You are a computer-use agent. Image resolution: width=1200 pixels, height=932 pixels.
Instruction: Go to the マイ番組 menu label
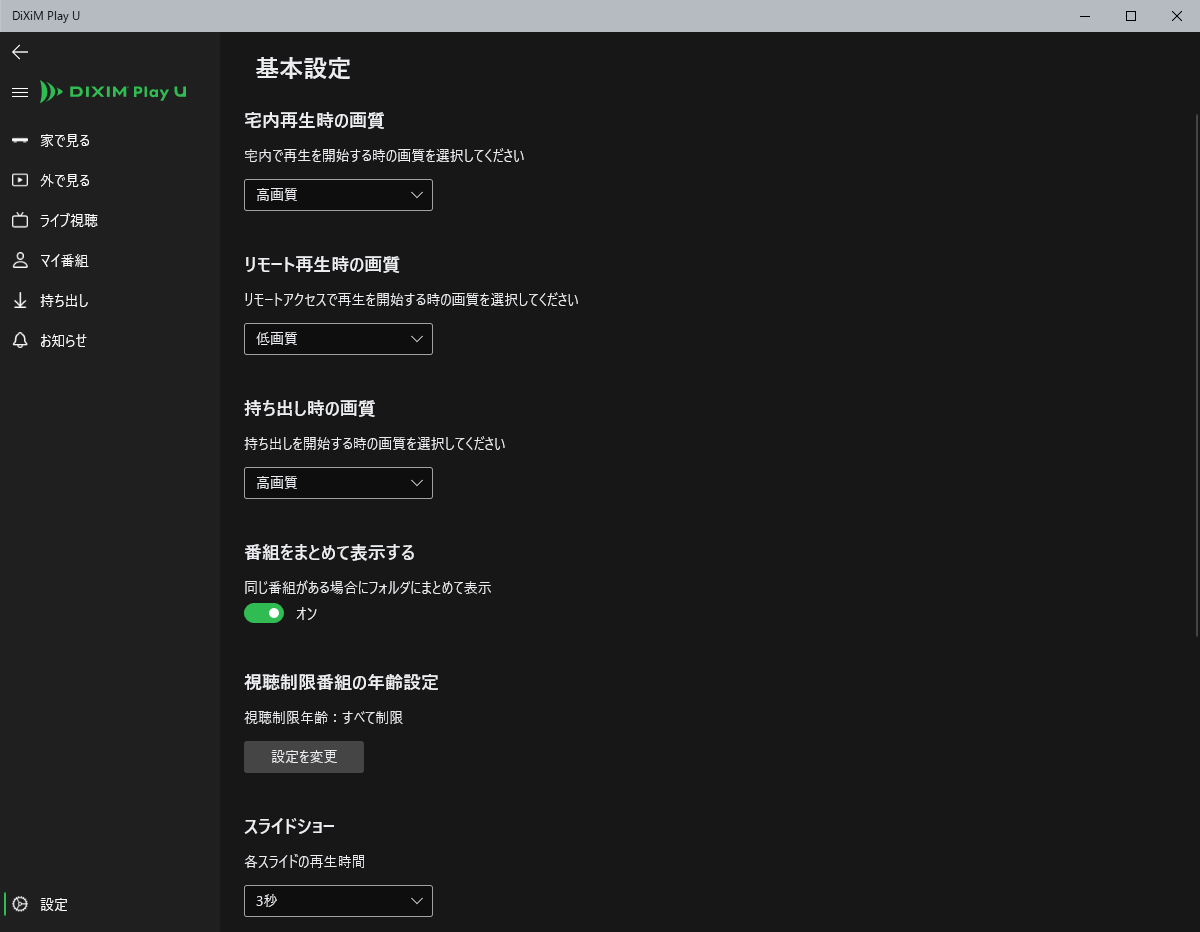coord(64,261)
